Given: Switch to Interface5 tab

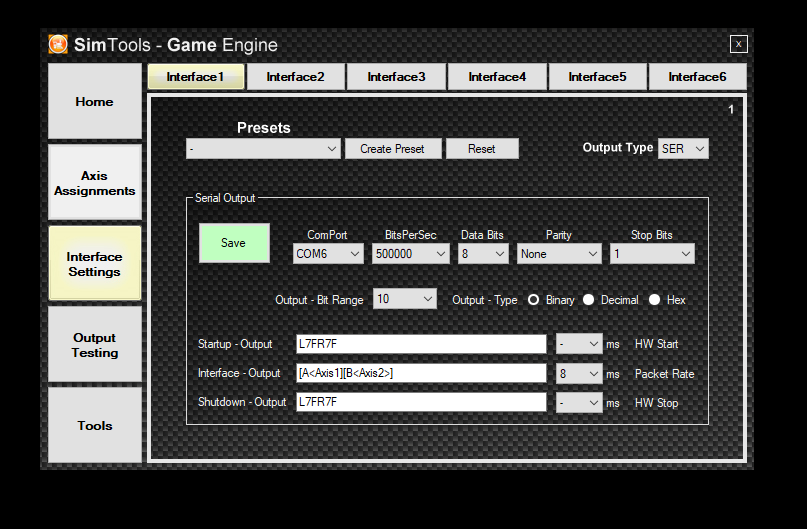Looking at the screenshot, I should pyautogui.click(x=598, y=77).
